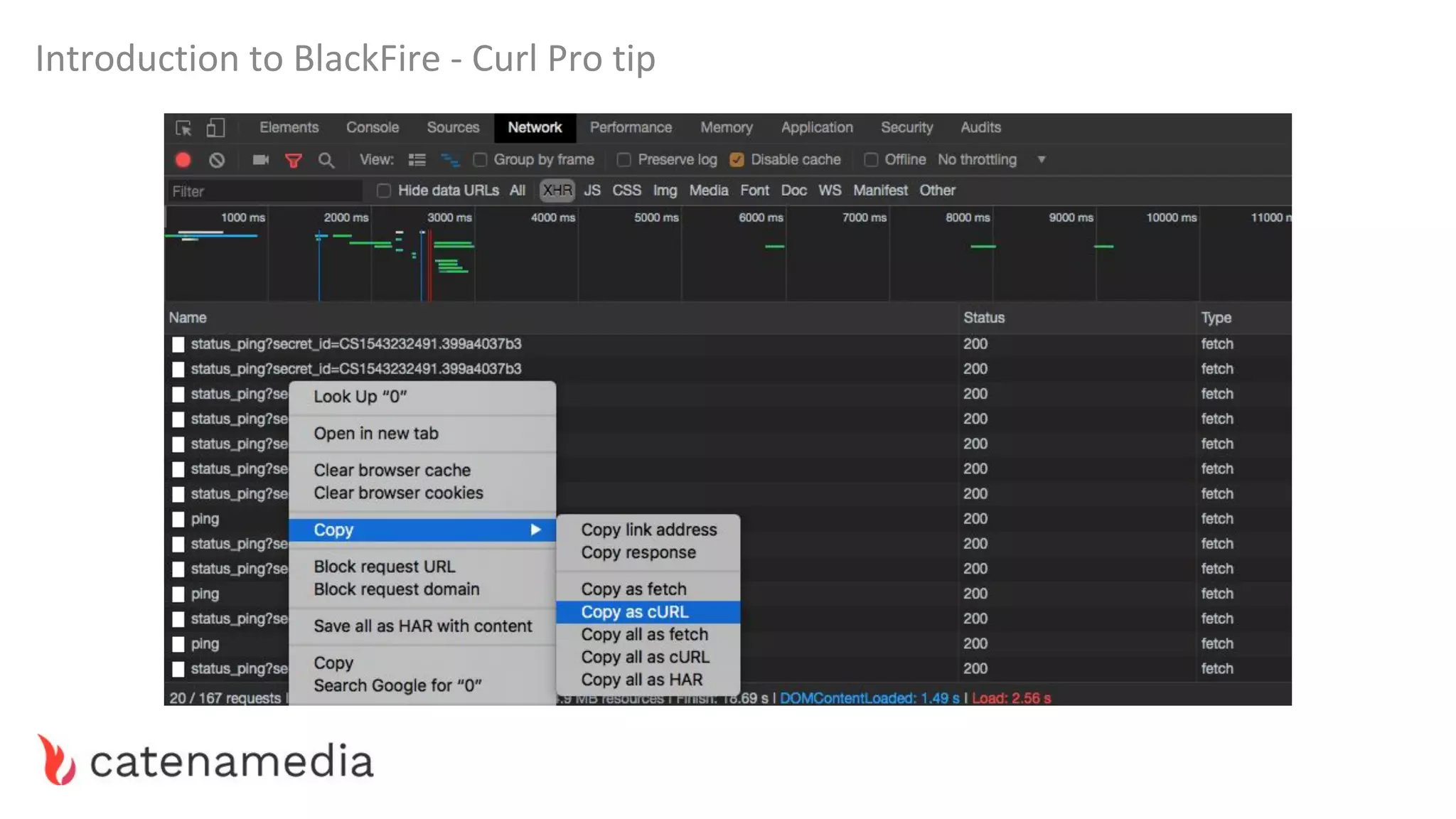The width and height of the screenshot is (1456, 819).
Task: Choose Search Google for "0"
Action: click(422, 686)
